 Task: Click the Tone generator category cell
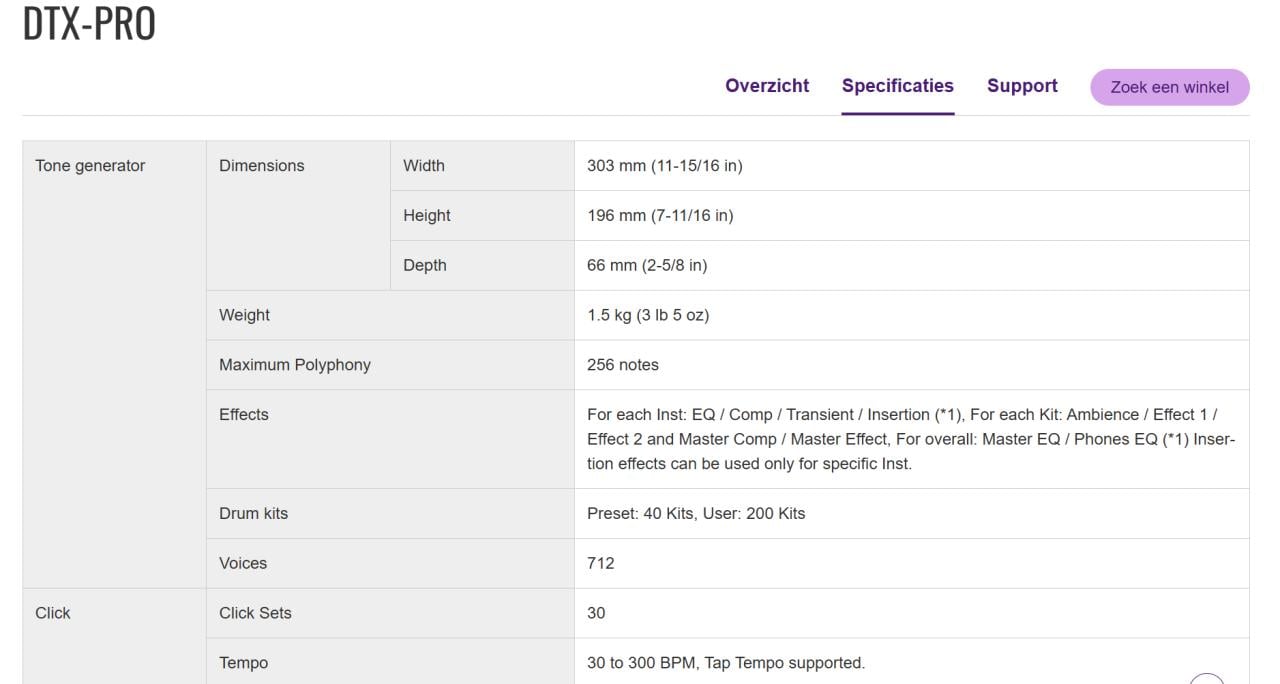[x=90, y=166]
